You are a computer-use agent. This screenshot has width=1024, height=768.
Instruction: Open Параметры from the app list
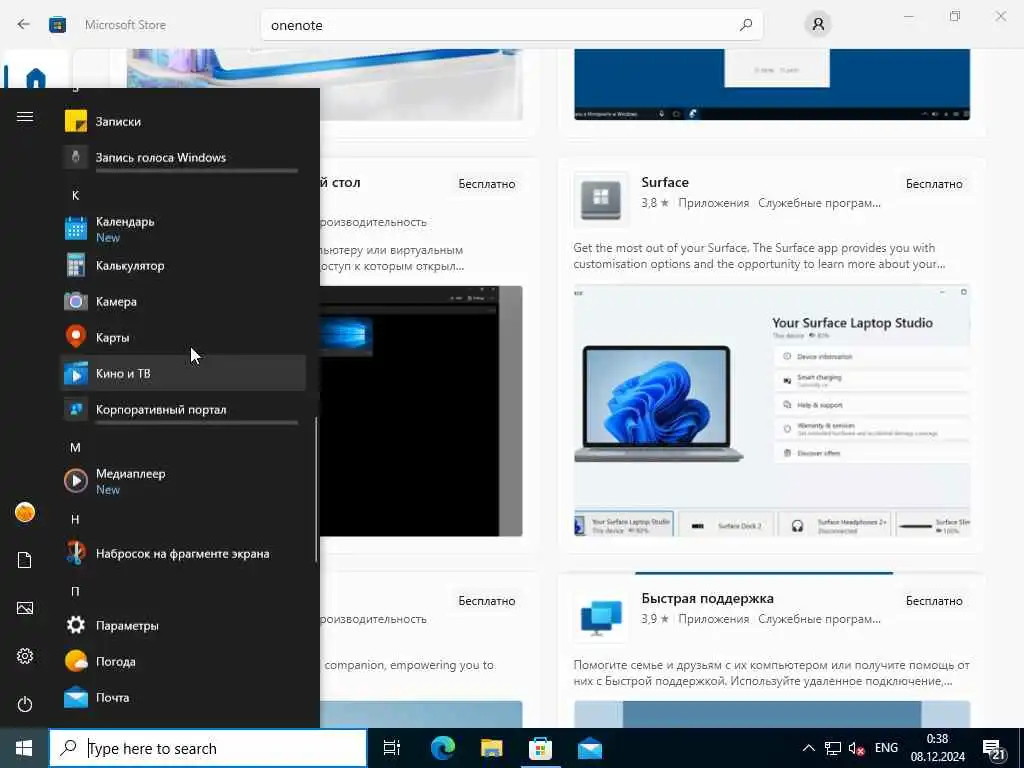pyautogui.click(x=183, y=626)
